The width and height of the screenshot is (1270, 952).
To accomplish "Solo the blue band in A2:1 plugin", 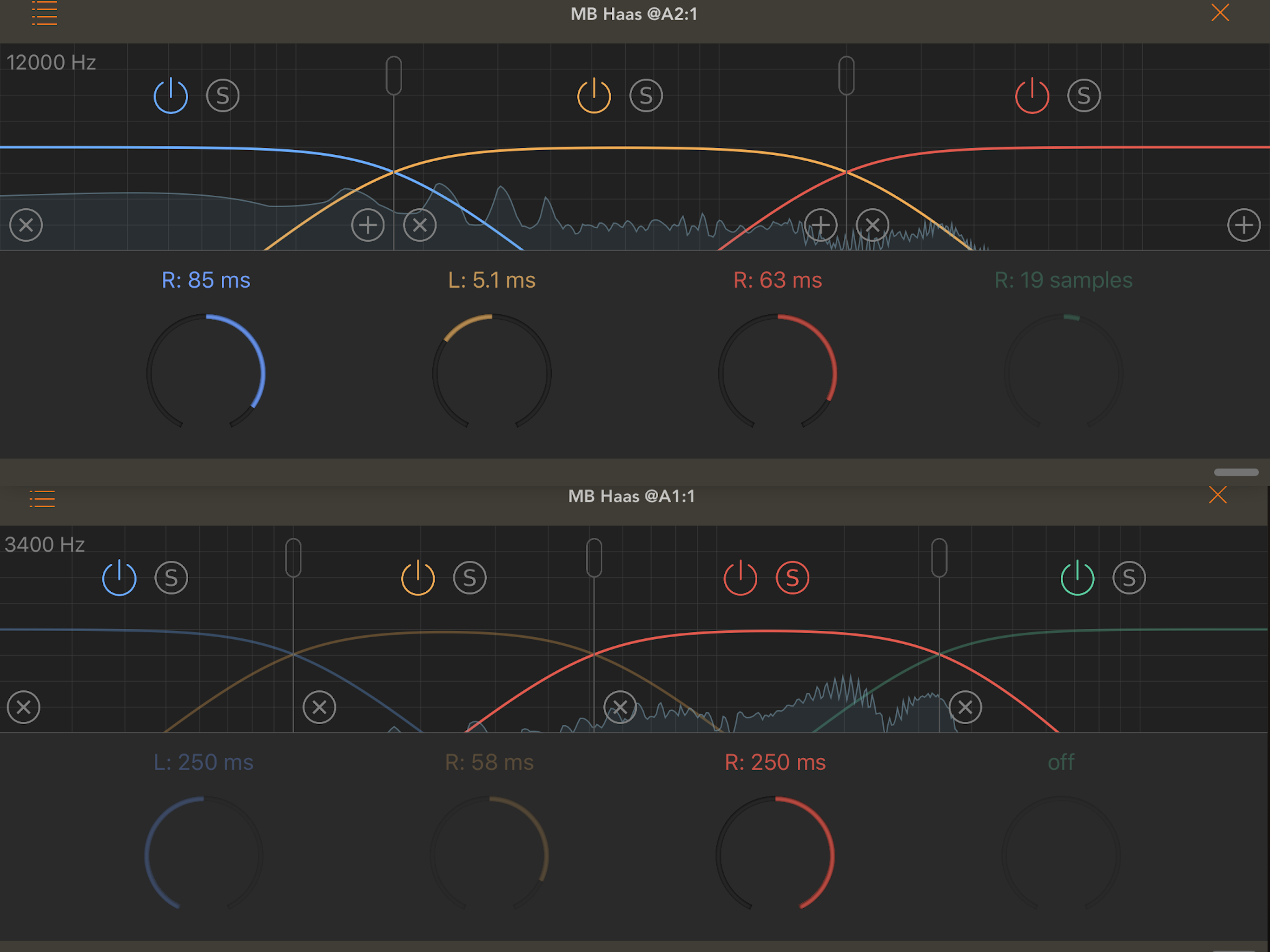I will click(x=222, y=96).
